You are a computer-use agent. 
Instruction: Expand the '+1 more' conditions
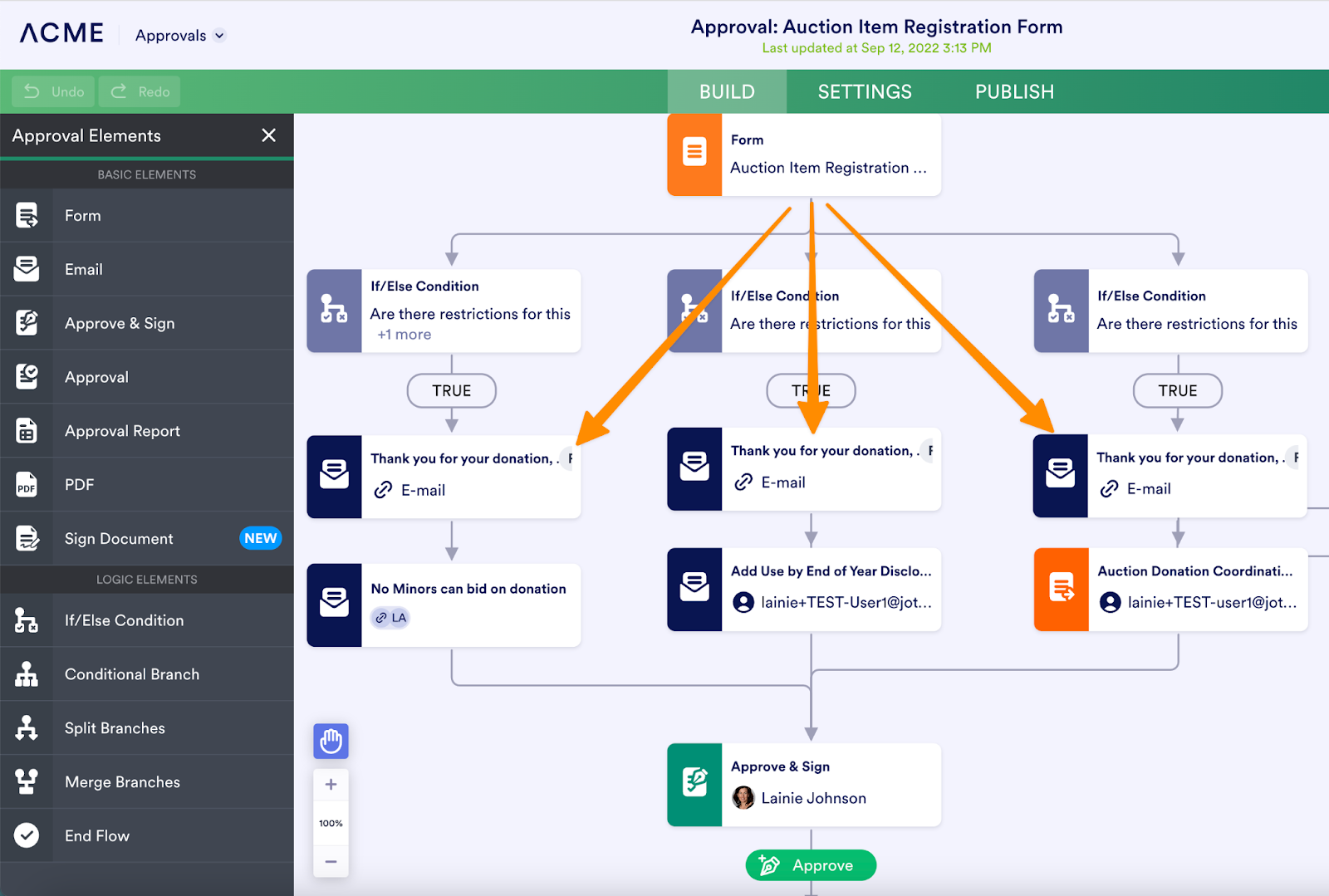tap(405, 335)
